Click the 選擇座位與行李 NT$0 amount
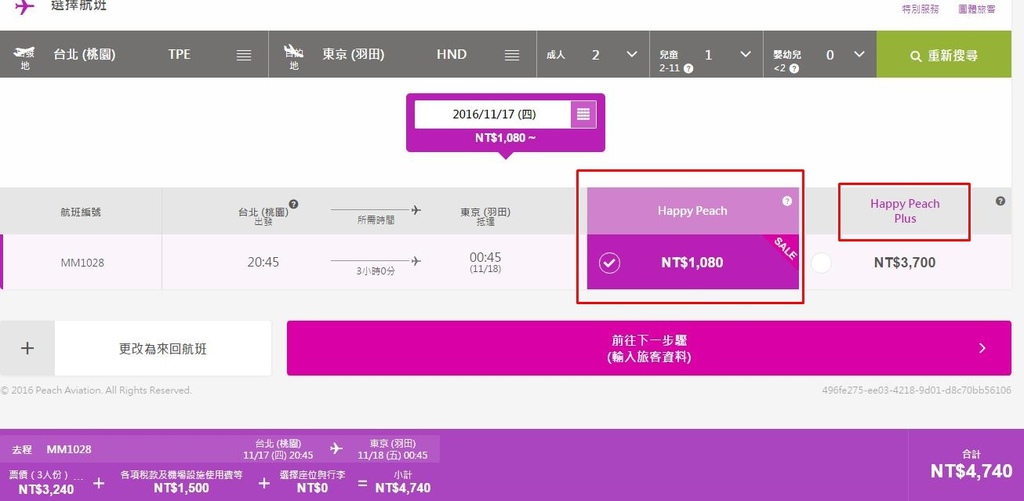Viewport: 1024px width, 501px height. (x=312, y=487)
